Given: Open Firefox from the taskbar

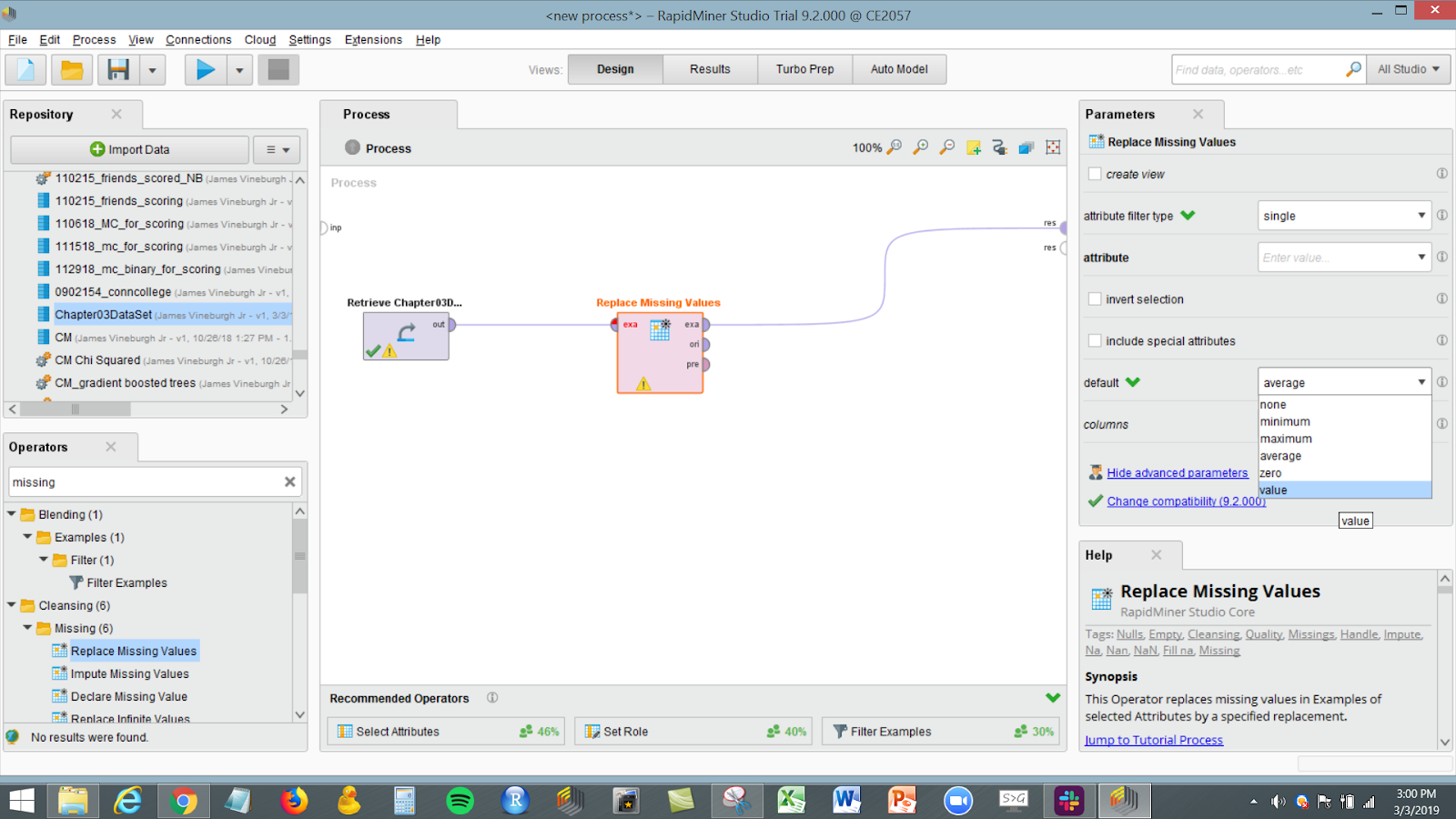Looking at the screenshot, I should [294, 801].
